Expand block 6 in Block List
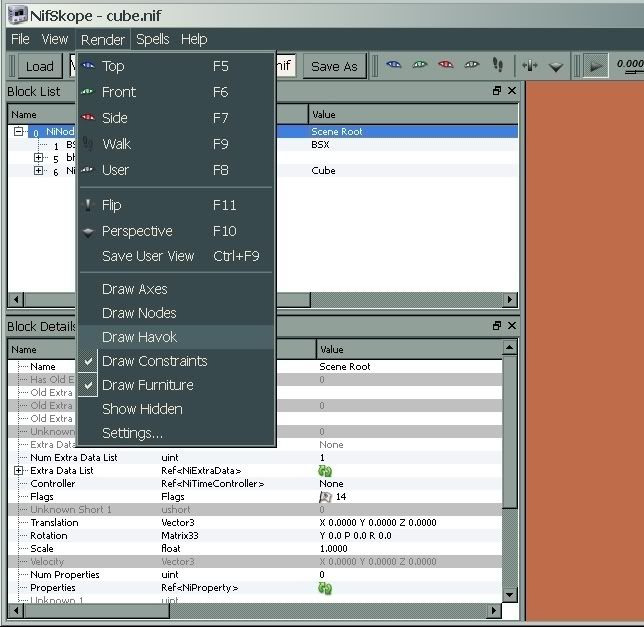 pyautogui.click(x=39, y=171)
